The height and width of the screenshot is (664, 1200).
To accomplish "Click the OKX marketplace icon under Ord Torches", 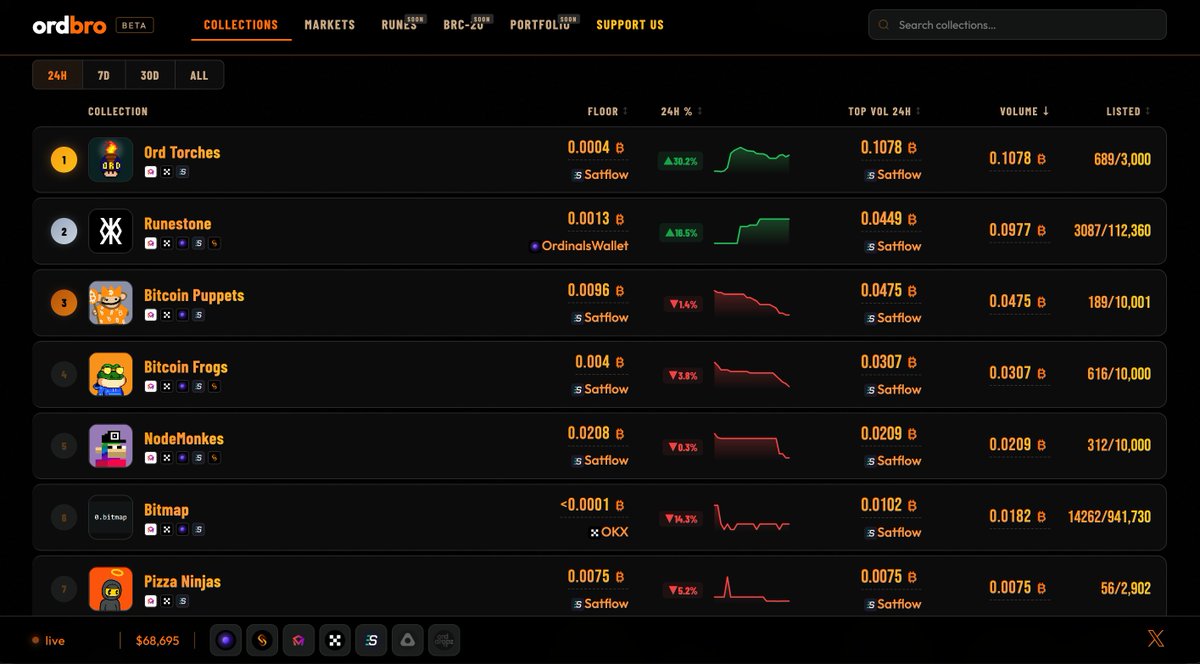I will 167,172.
